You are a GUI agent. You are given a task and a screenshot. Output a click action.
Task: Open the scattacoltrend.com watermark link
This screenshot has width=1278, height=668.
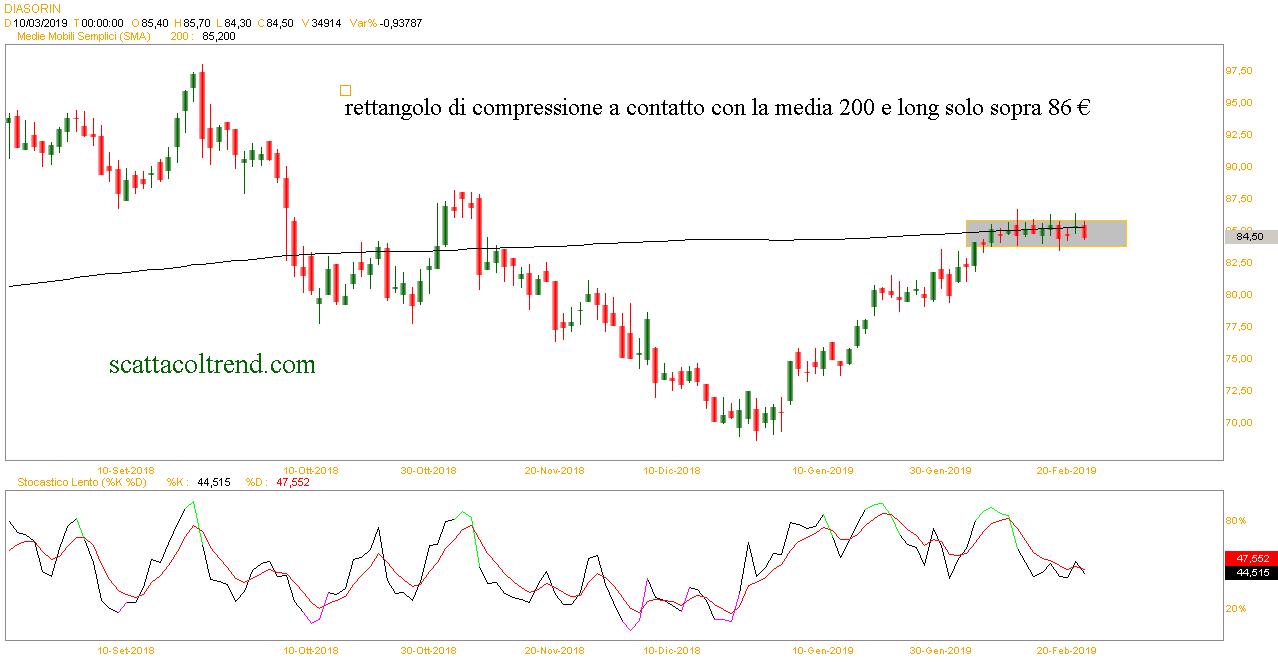[x=212, y=365]
